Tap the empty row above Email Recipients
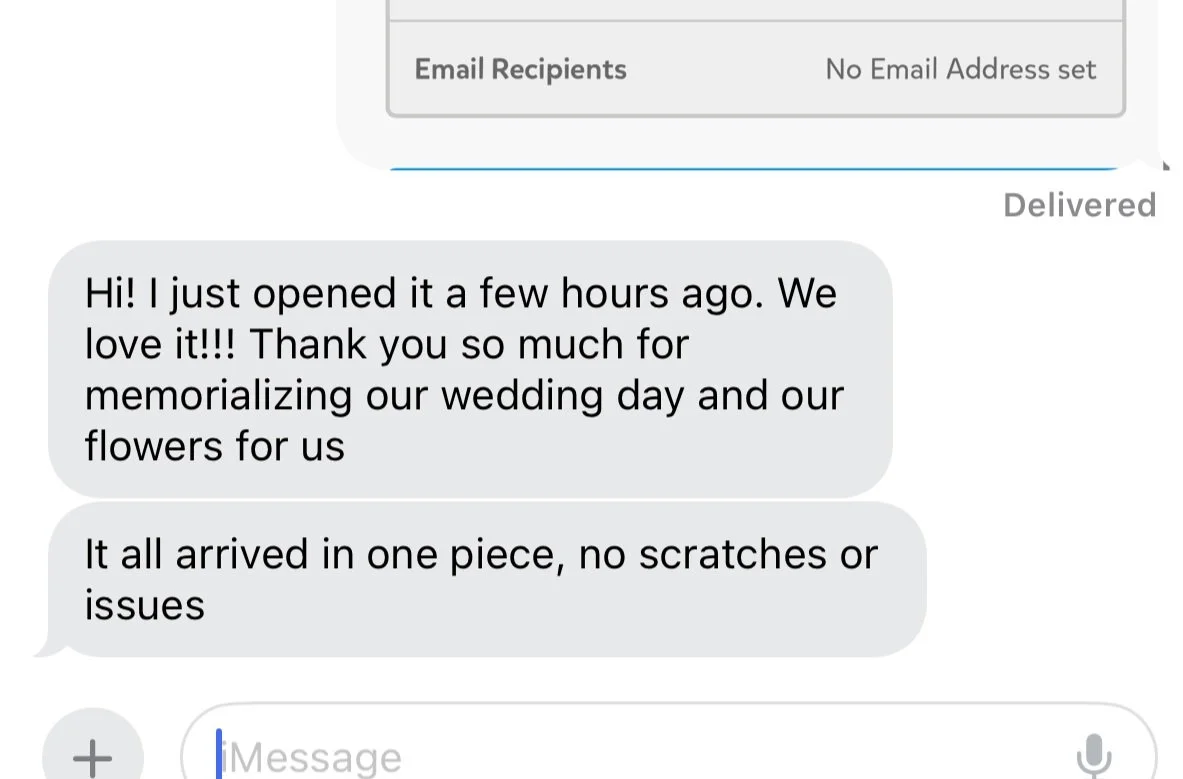1183x779 pixels. (x=755, y=10)
